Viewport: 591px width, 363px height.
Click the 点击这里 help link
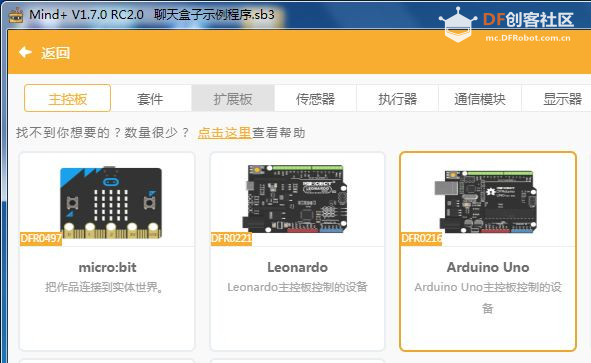(224, 133)
